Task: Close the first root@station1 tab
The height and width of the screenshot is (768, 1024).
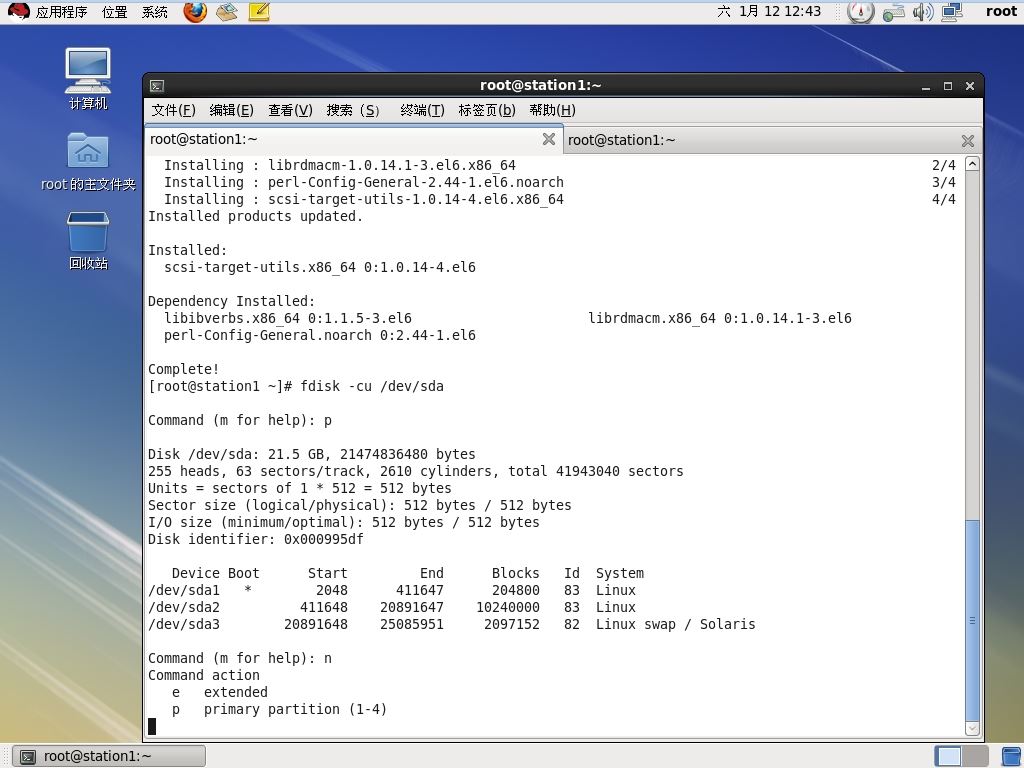Action: point(549,139)
